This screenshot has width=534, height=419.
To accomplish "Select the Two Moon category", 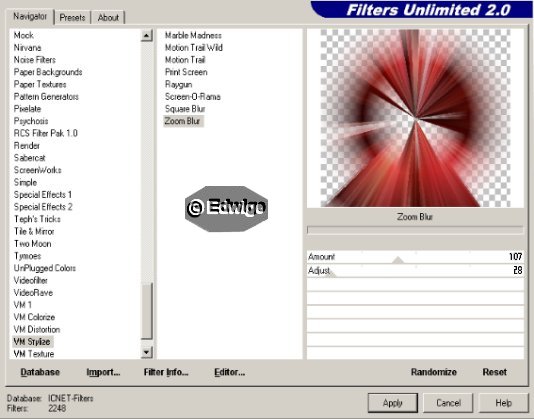I will [32, 244].
